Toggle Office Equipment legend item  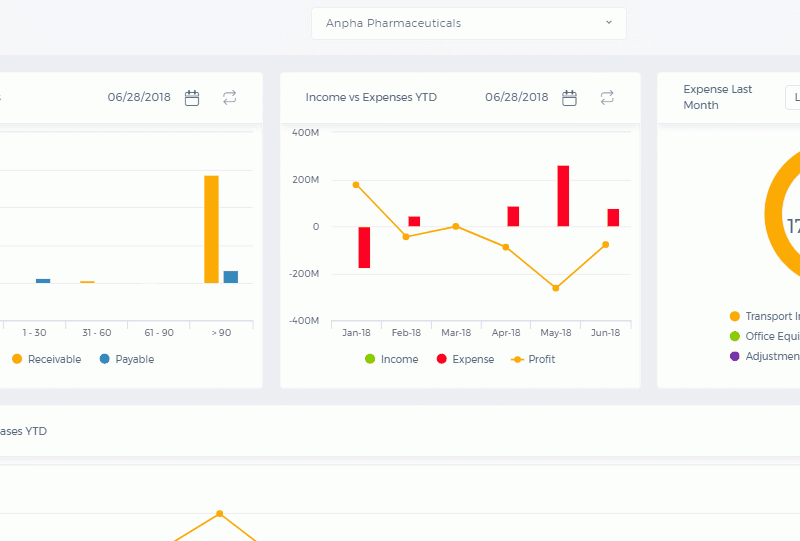[x=764, y=336]
